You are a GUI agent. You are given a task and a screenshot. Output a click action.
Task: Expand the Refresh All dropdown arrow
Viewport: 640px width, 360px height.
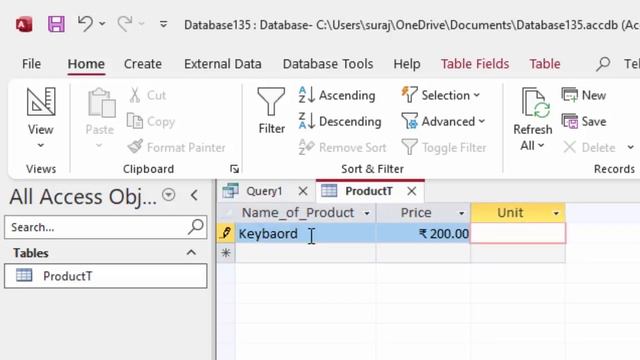click(541, 145)
